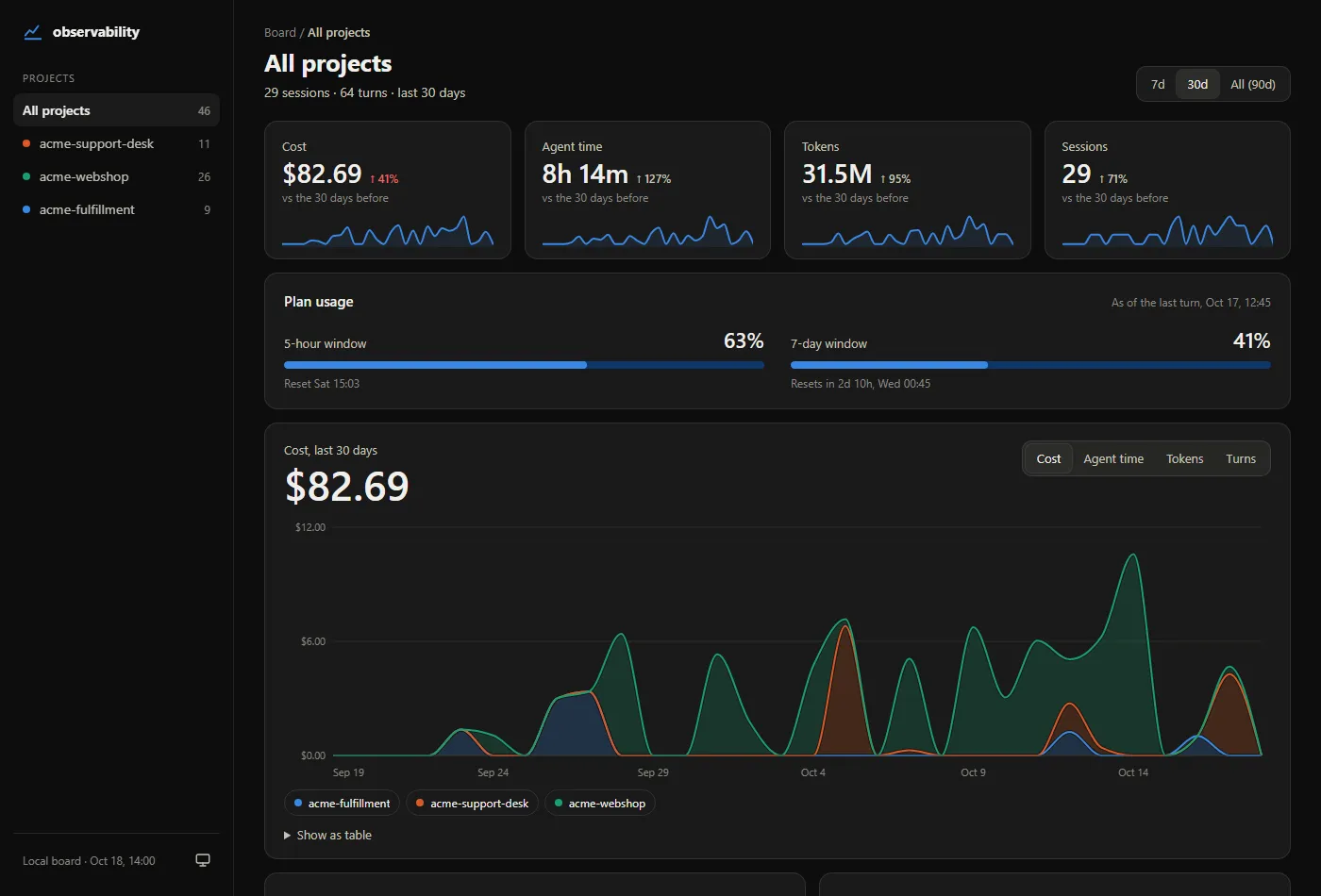Switch chart to the Cost tab
This screenshot has height=896, width=1321.
[x=1048, y=458]
